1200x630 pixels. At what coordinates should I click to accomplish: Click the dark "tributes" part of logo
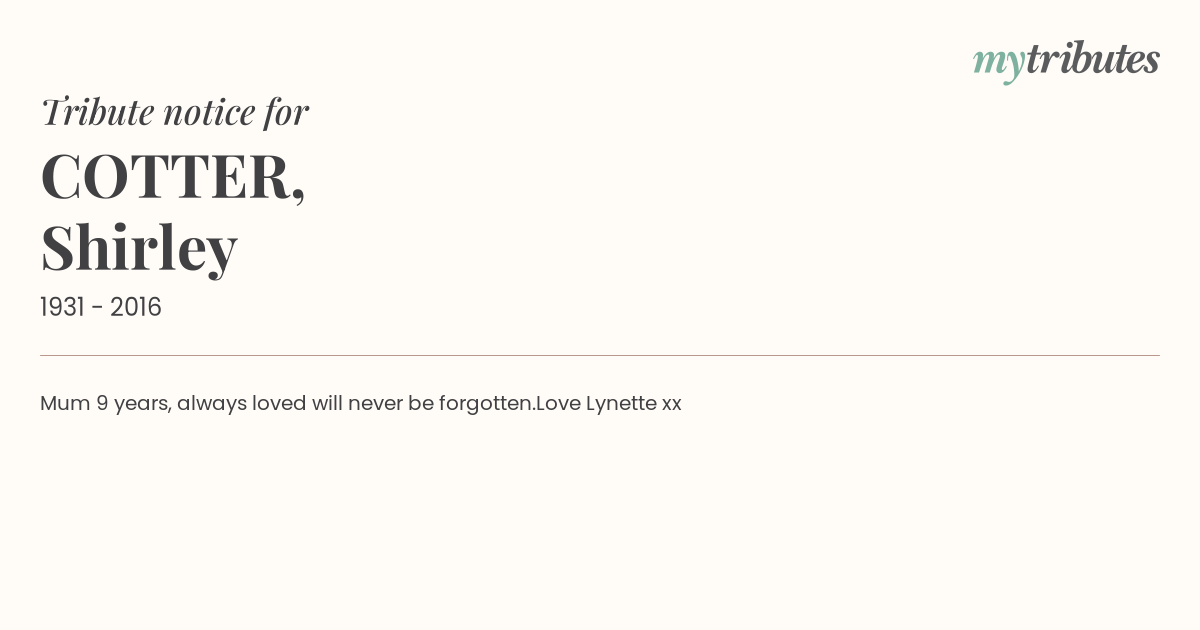coord(1092,59)
